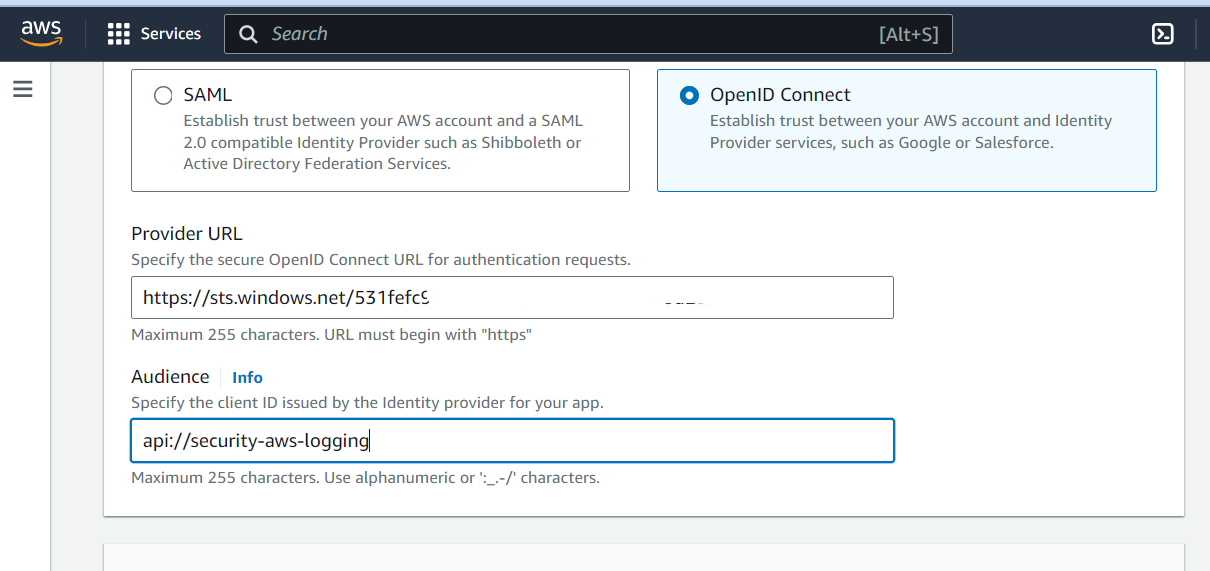Click 'Specify the client ID issued' text
The width and height of the screenshot is (1210, 571).
(367, 403)
